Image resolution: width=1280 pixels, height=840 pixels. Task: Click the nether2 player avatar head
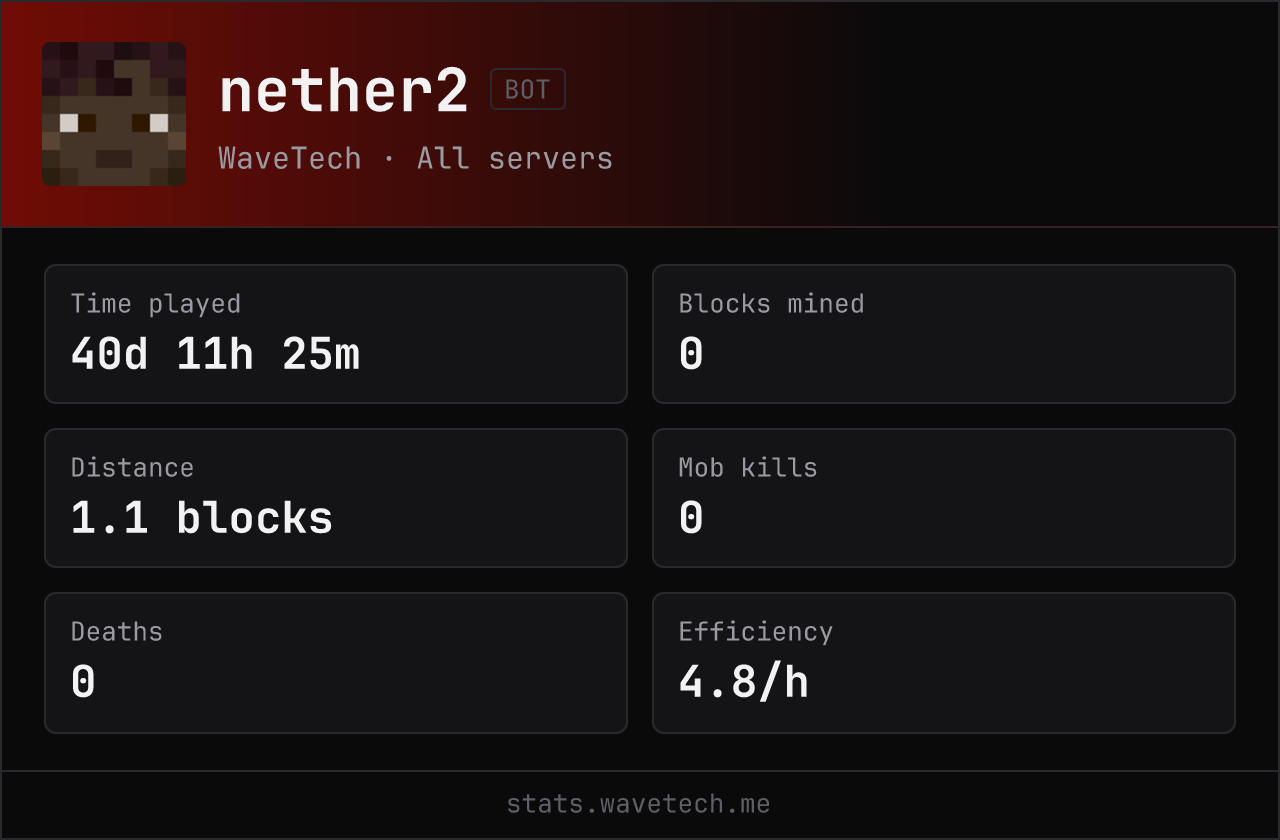(114, 114)
